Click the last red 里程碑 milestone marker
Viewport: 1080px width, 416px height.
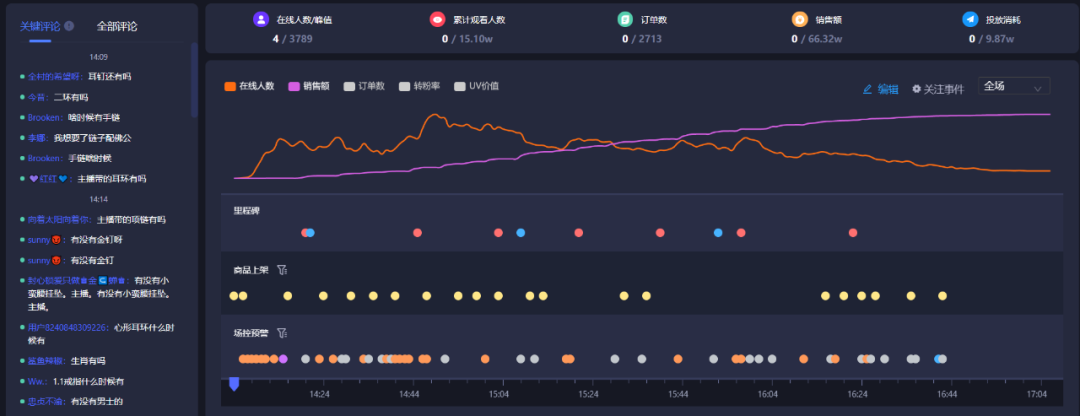pos(853,233)
